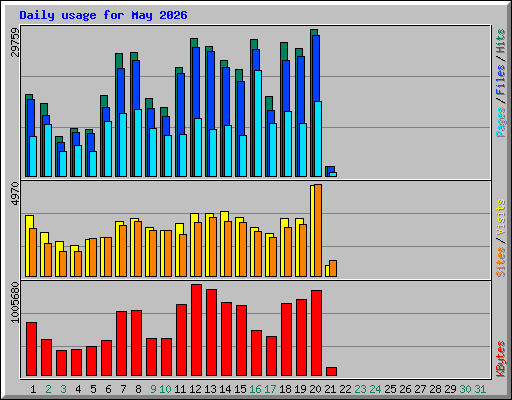
Task: Click day 13 on the x-axis
Action: point(210,389)
